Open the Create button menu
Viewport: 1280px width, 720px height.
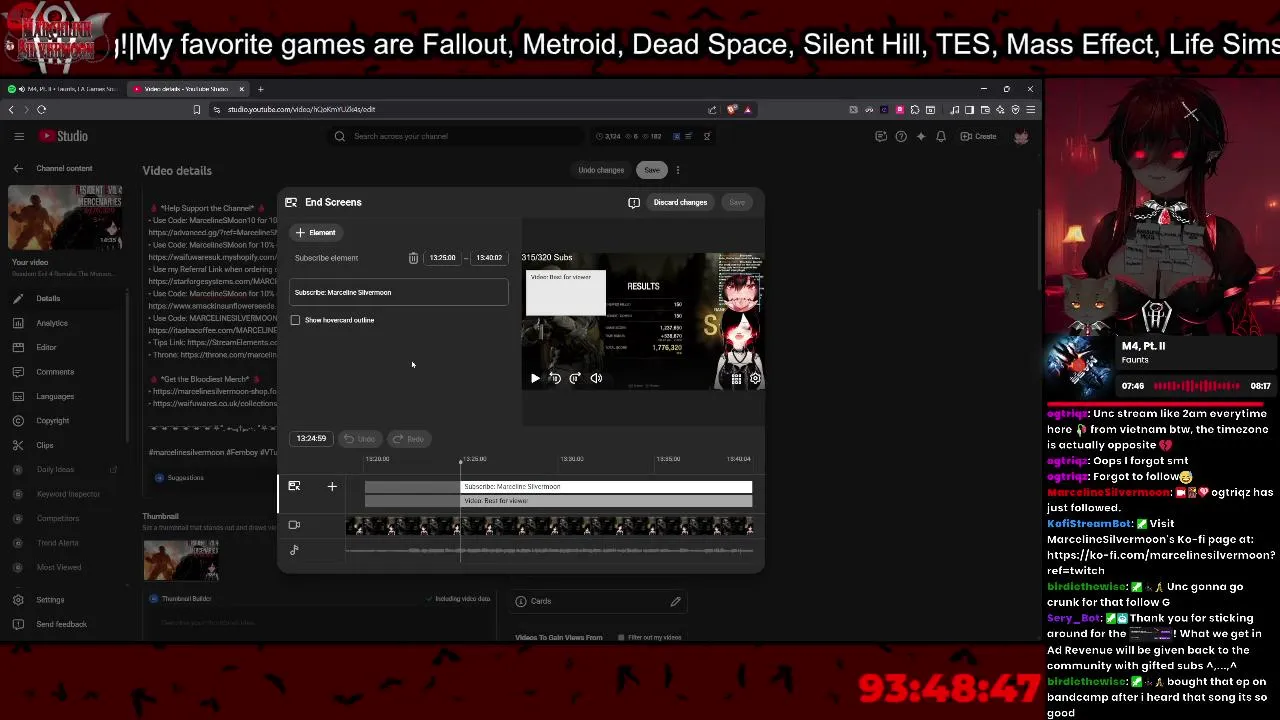[x=979, y=136]
